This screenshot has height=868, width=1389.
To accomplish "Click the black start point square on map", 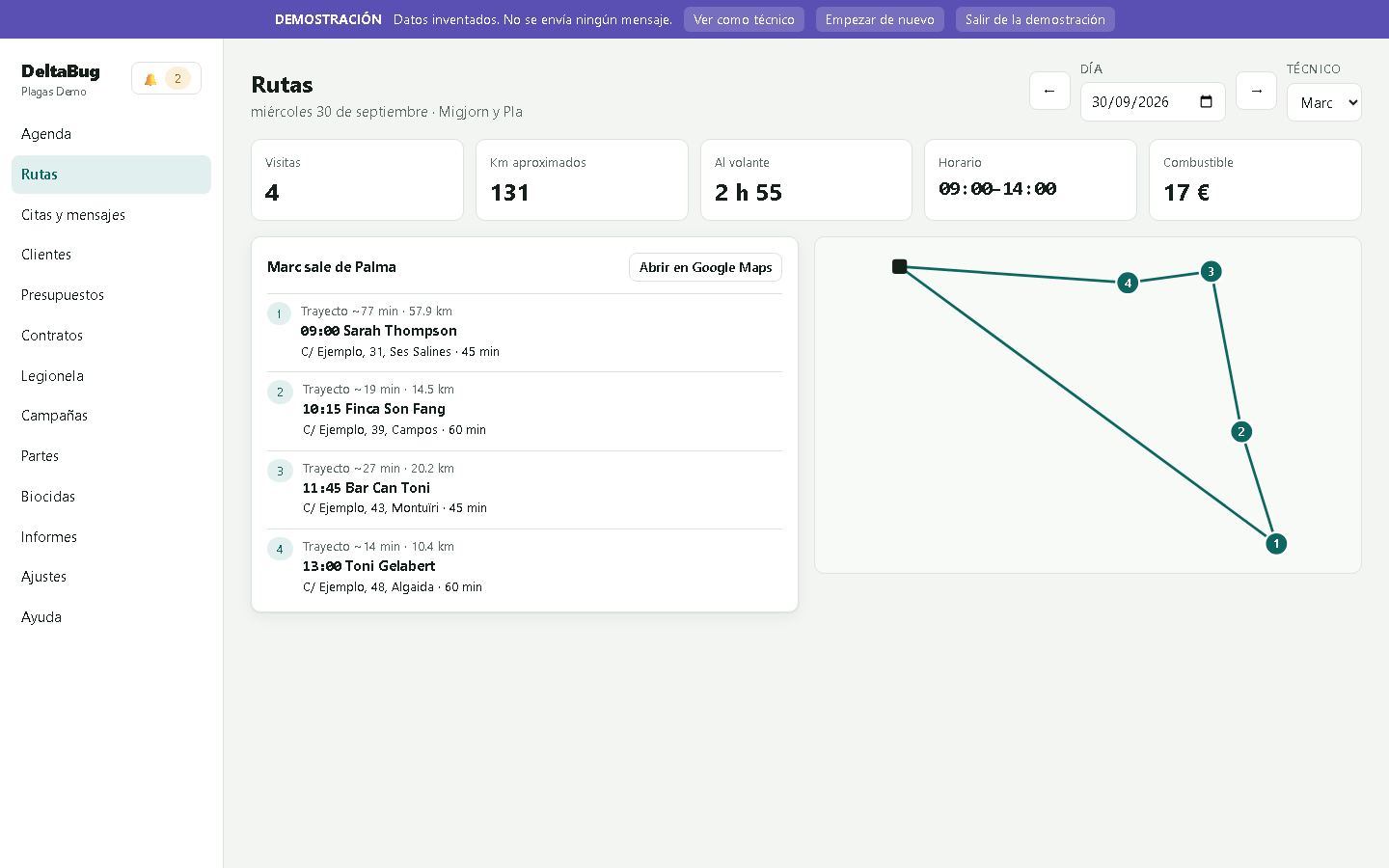I will (x=900, y=266).
